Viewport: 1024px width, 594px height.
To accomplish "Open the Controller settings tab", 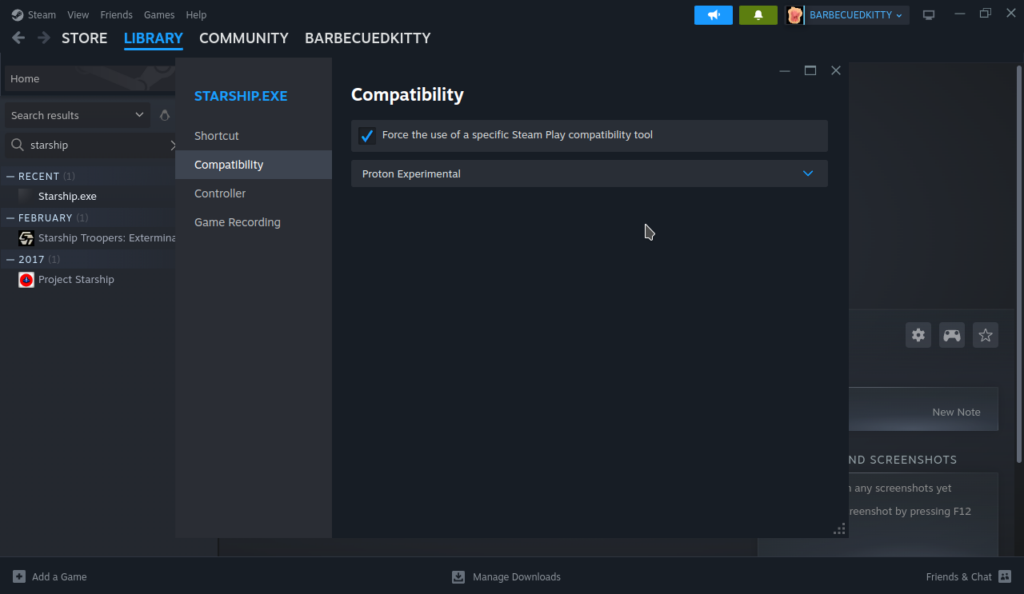I will [220, 194].
